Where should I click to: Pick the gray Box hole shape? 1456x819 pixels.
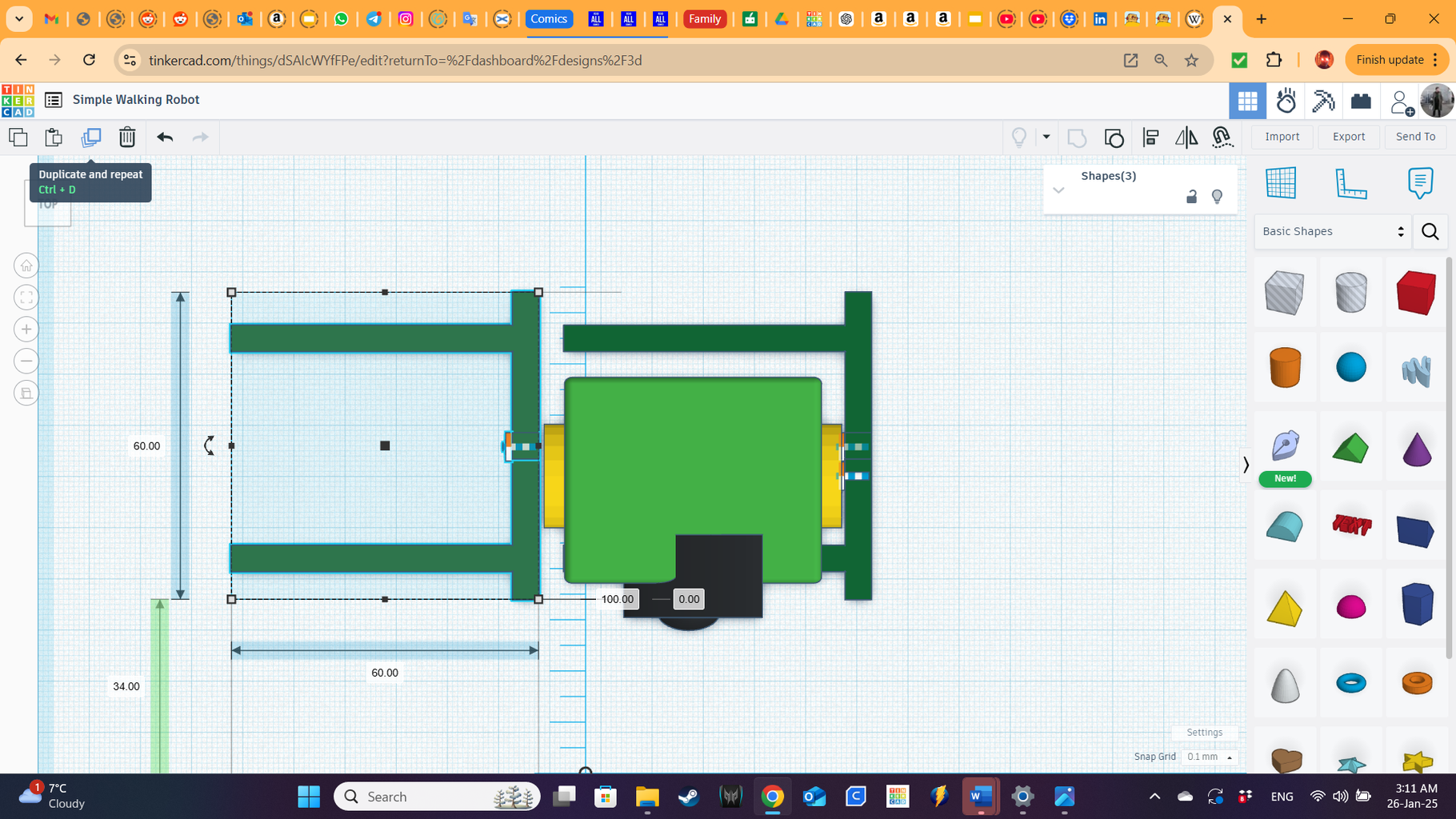point(1285,292)
